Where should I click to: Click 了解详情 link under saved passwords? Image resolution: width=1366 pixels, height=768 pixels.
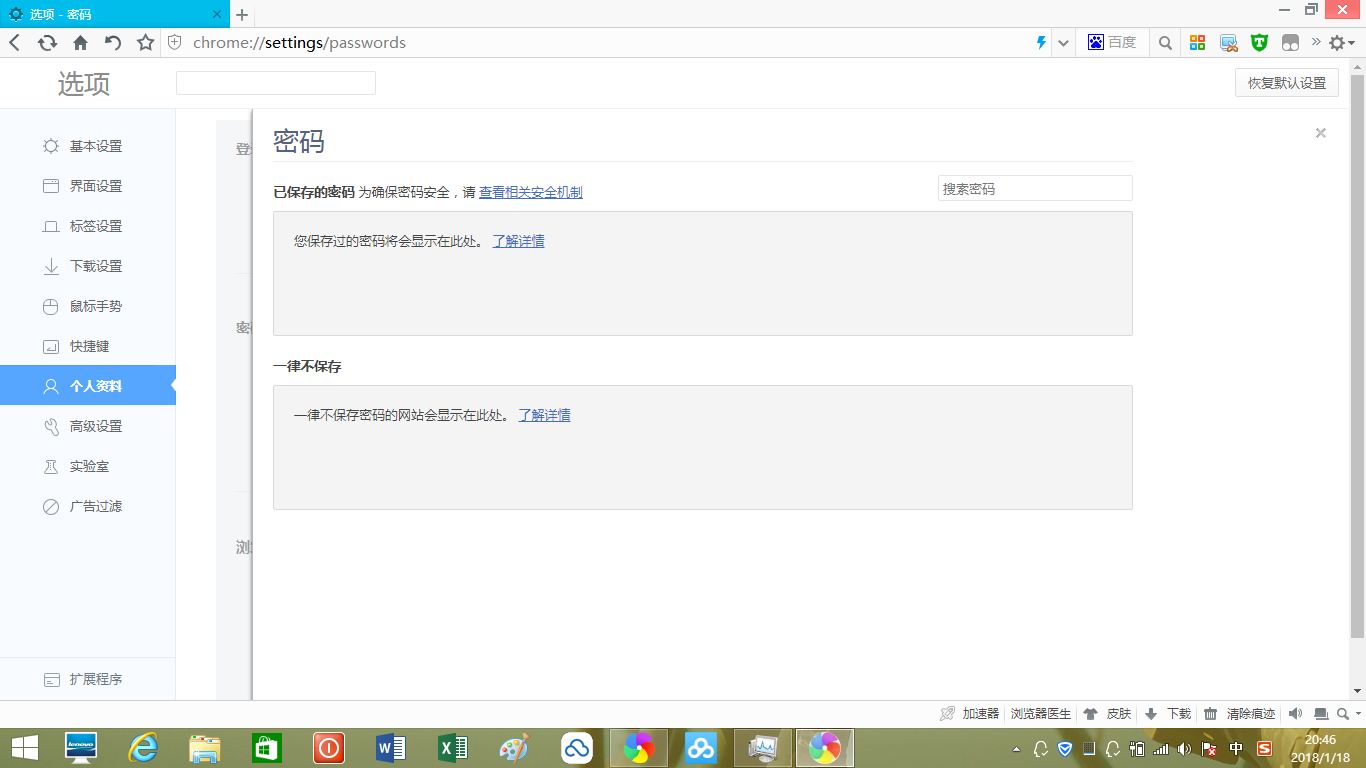click(x=519, y=241)
